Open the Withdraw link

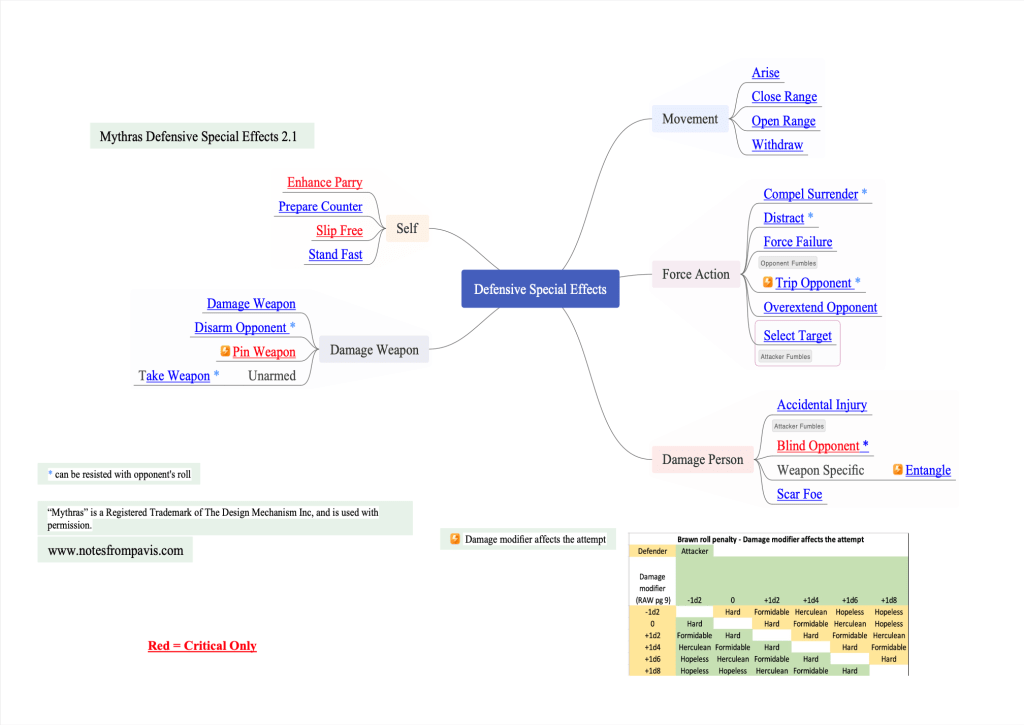pyautogui.click(x=777, y=145)
